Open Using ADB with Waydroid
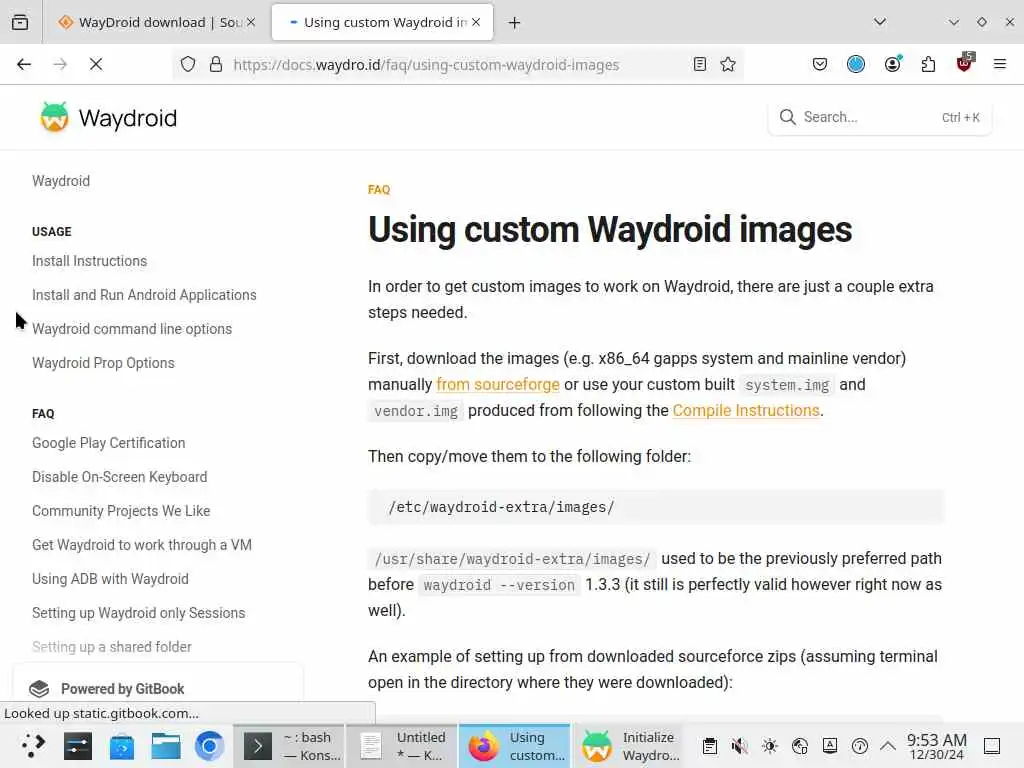Screen dimensions: 1024x768 110,579
